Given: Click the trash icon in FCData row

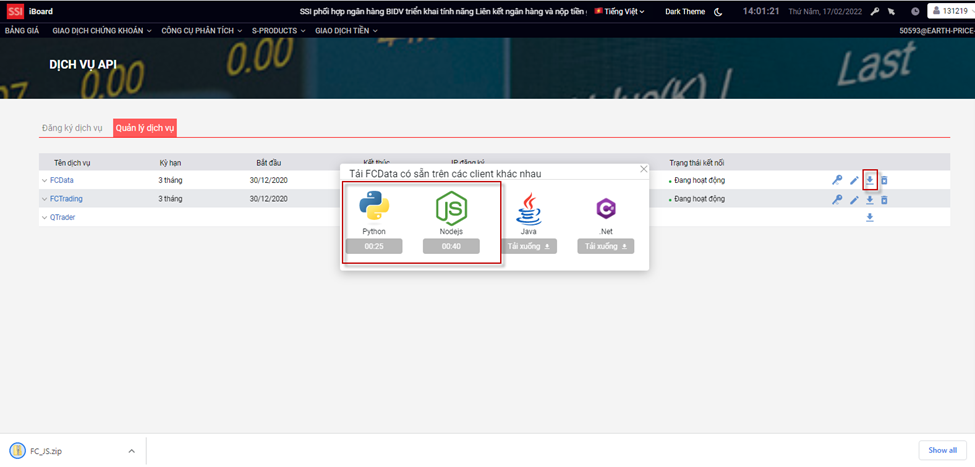Looking at the screenshot, I should point(884,180).
